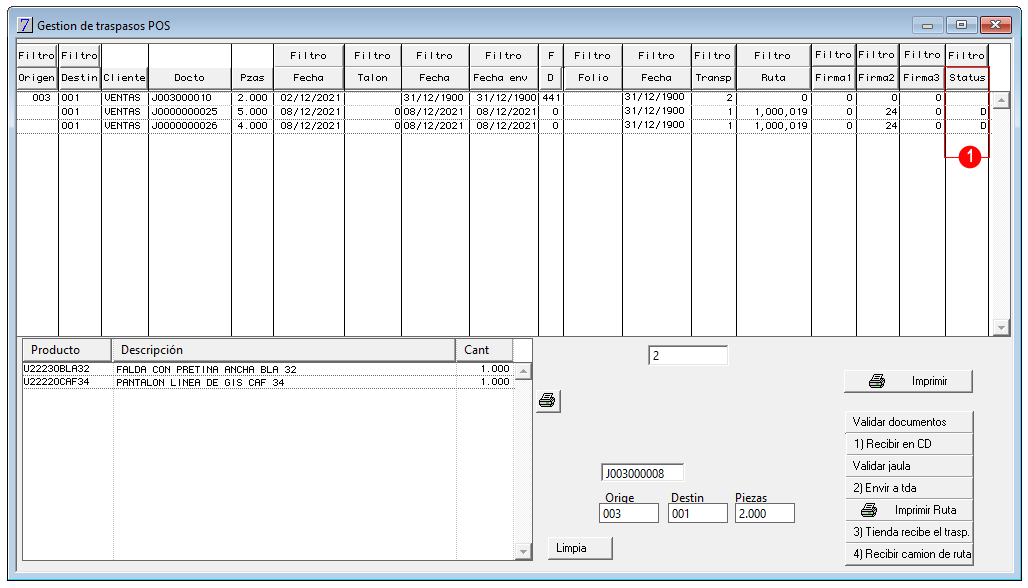Click the Imprimir printer button

(908, 381)
